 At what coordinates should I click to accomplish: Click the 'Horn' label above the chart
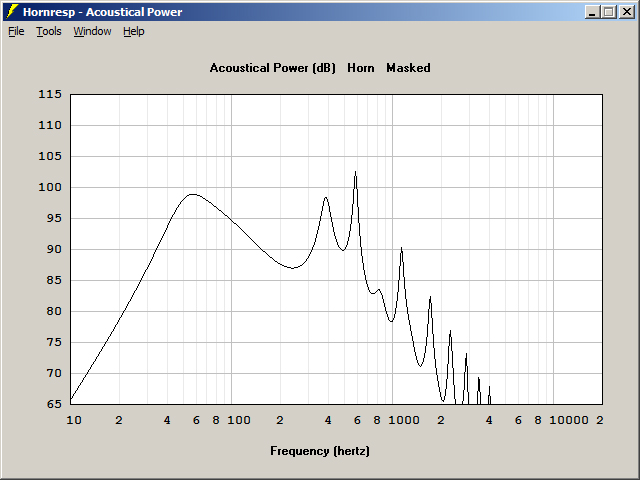click(x=361, y=68)
